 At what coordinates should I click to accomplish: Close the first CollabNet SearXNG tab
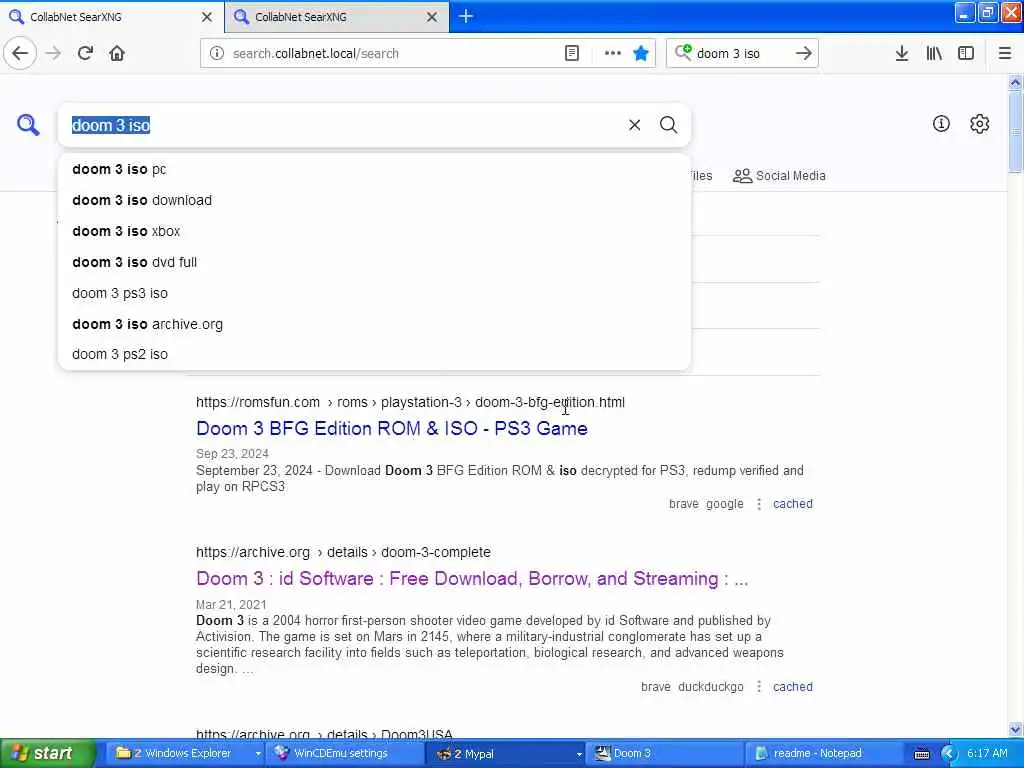click(207, 17)
